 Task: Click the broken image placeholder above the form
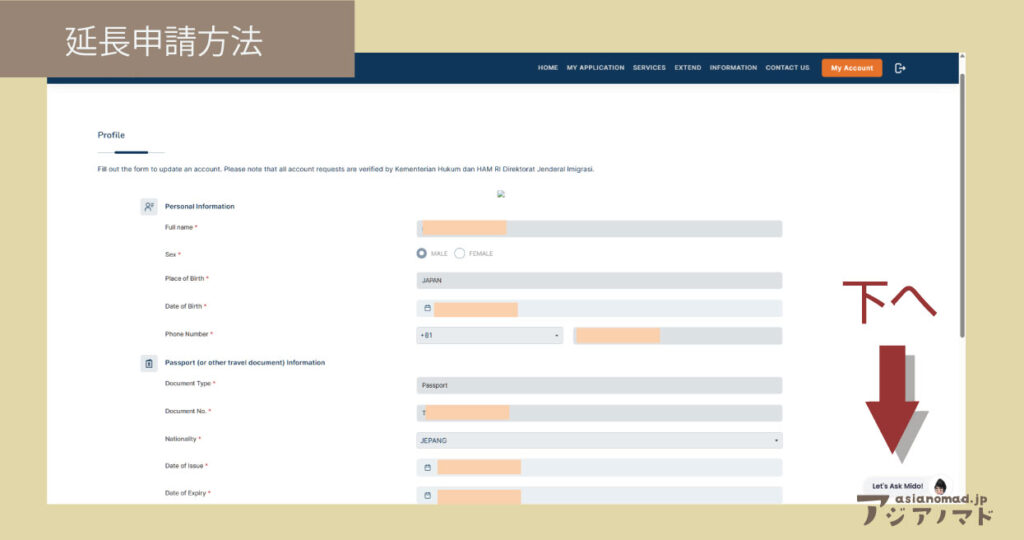[501, 195]
